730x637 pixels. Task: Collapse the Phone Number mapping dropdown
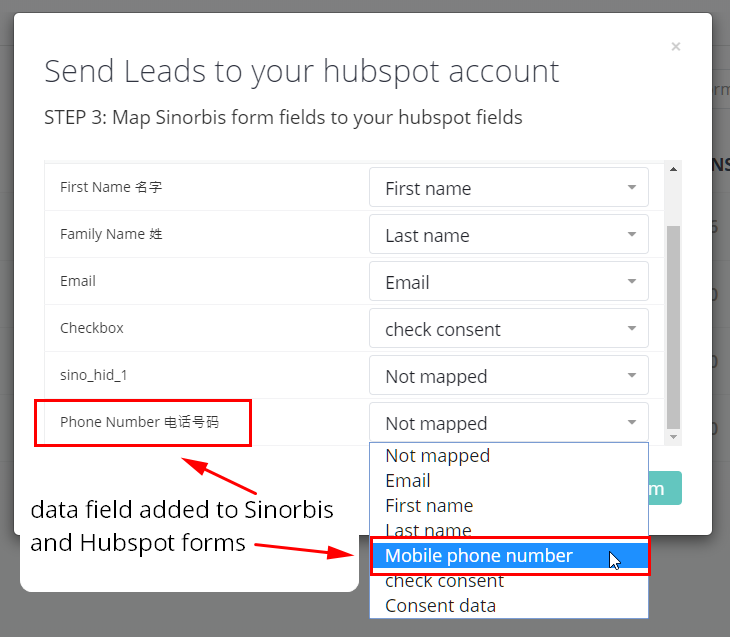508,423
